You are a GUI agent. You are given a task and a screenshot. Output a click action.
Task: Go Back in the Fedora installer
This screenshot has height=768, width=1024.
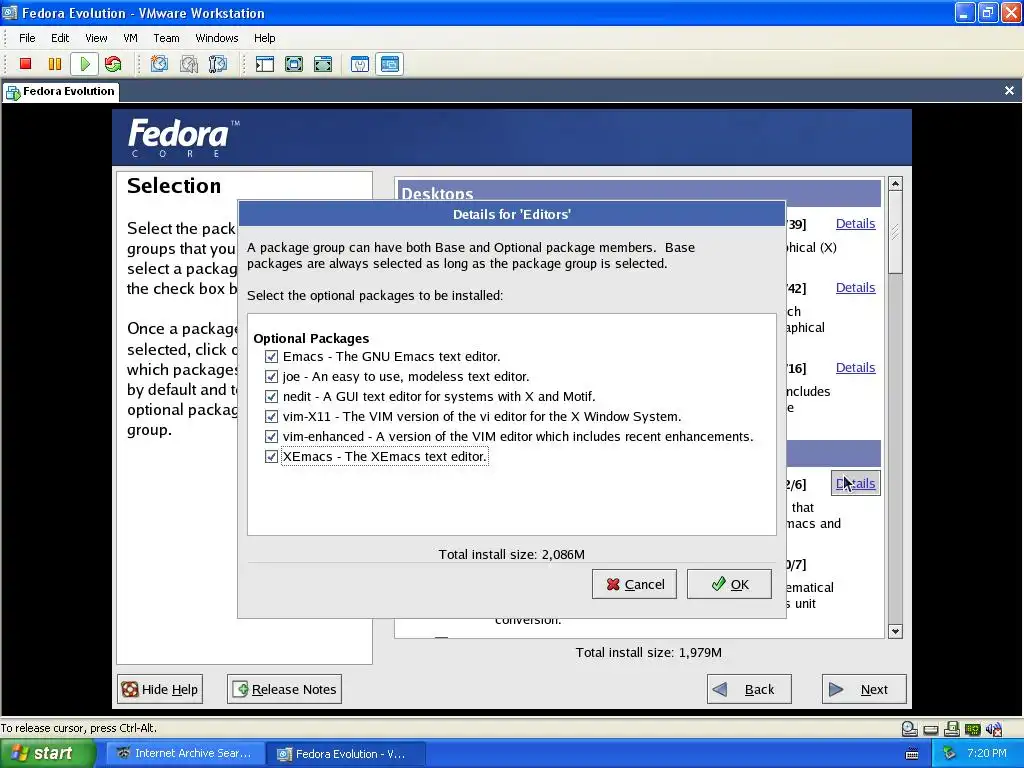[749, 690]
